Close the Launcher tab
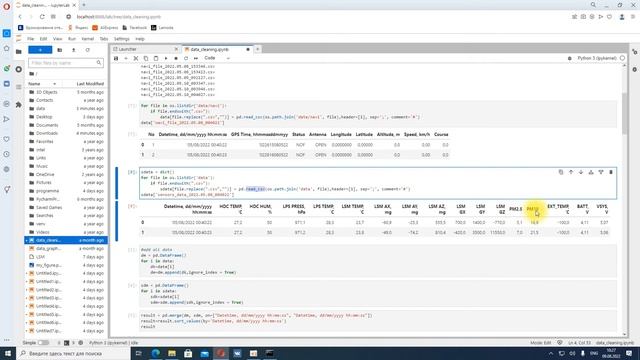This screenshot has height=360, width=640. coord(176,49)
